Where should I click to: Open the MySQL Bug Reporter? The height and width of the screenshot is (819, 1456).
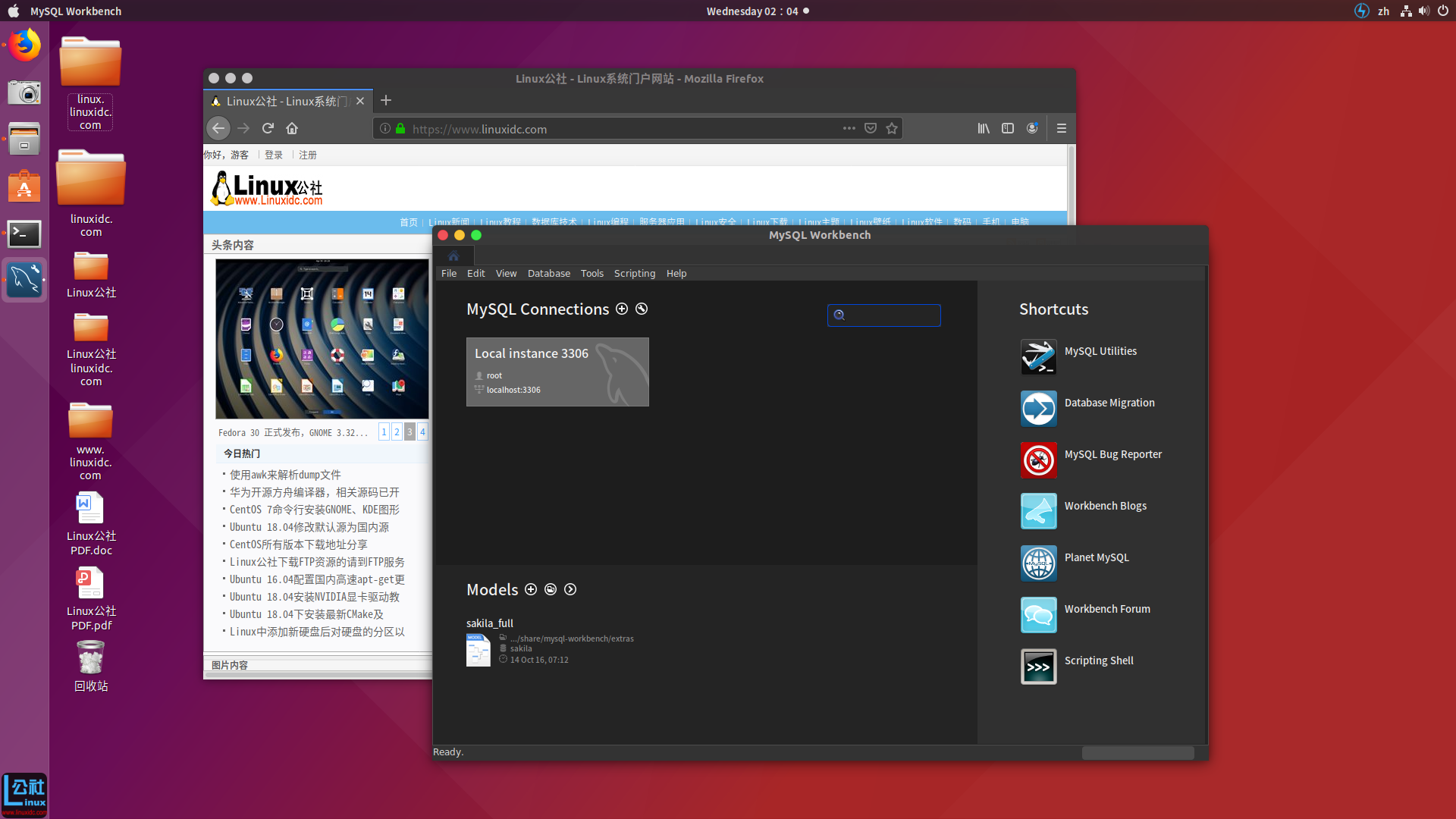click(1112, 454)
